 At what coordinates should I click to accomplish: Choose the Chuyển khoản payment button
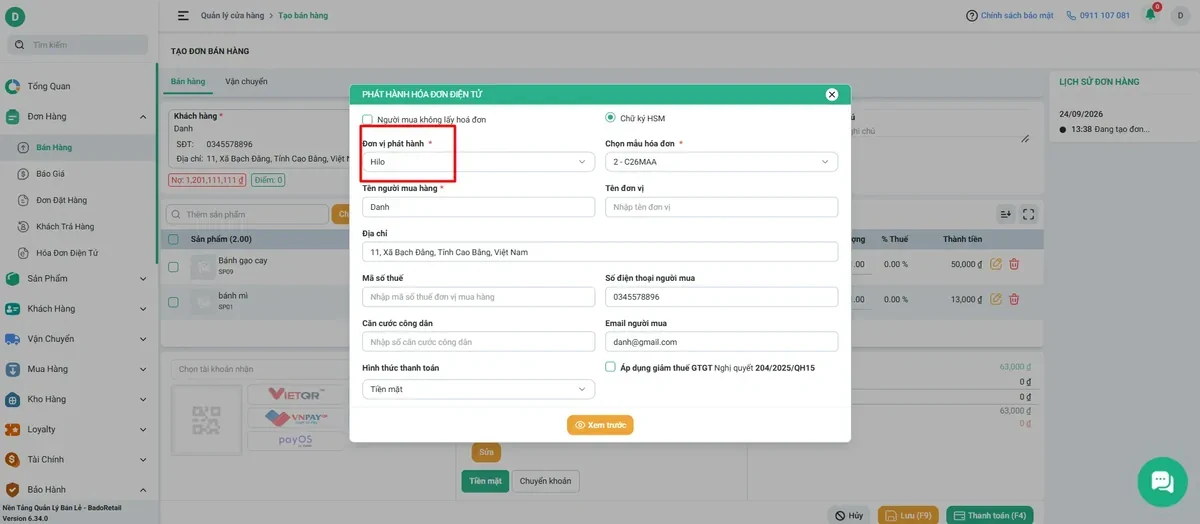pyautogui.click(x=546, y=481)
